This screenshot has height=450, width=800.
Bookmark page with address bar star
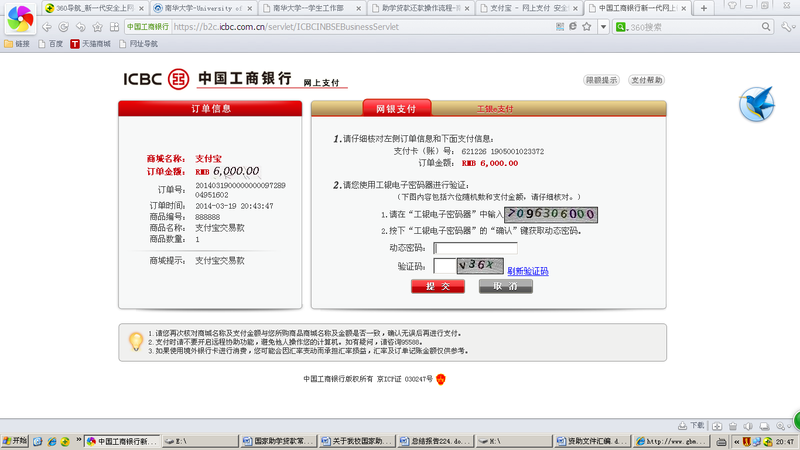pos(587,27)
